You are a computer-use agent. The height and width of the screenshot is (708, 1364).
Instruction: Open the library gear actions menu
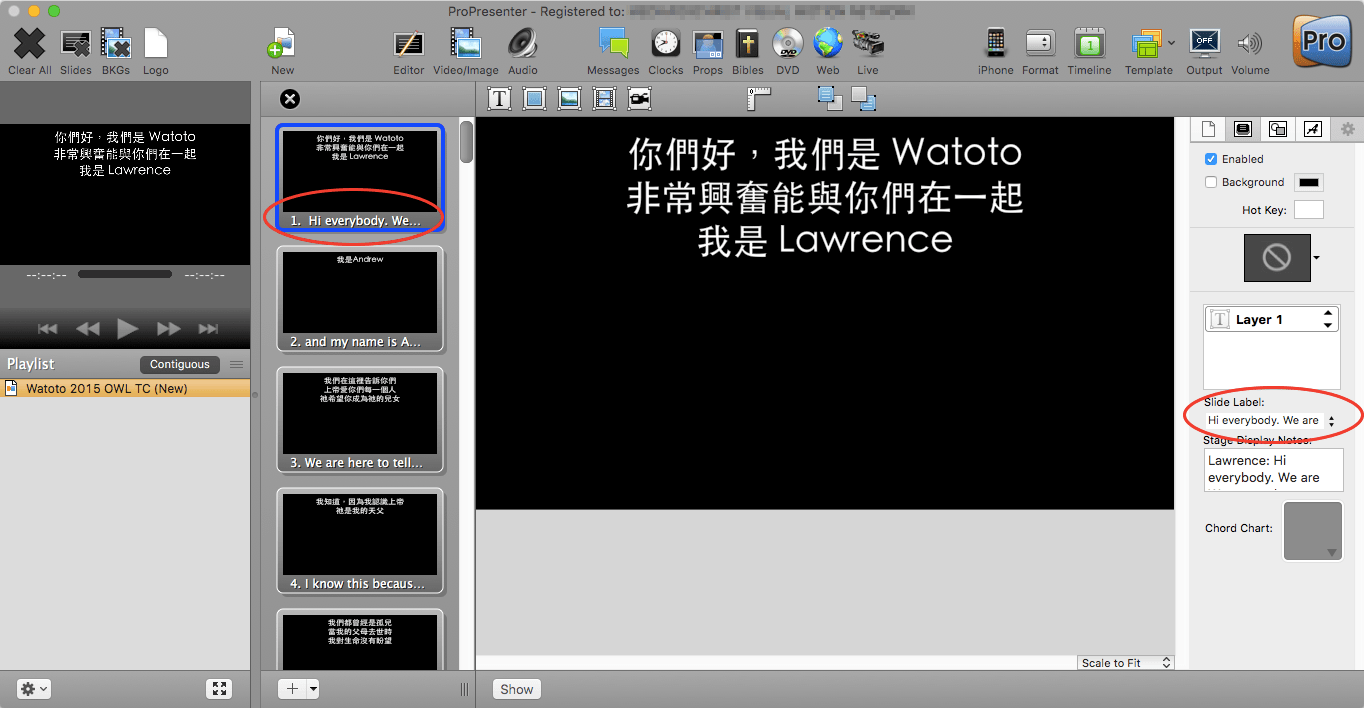(x=34, y=689)
